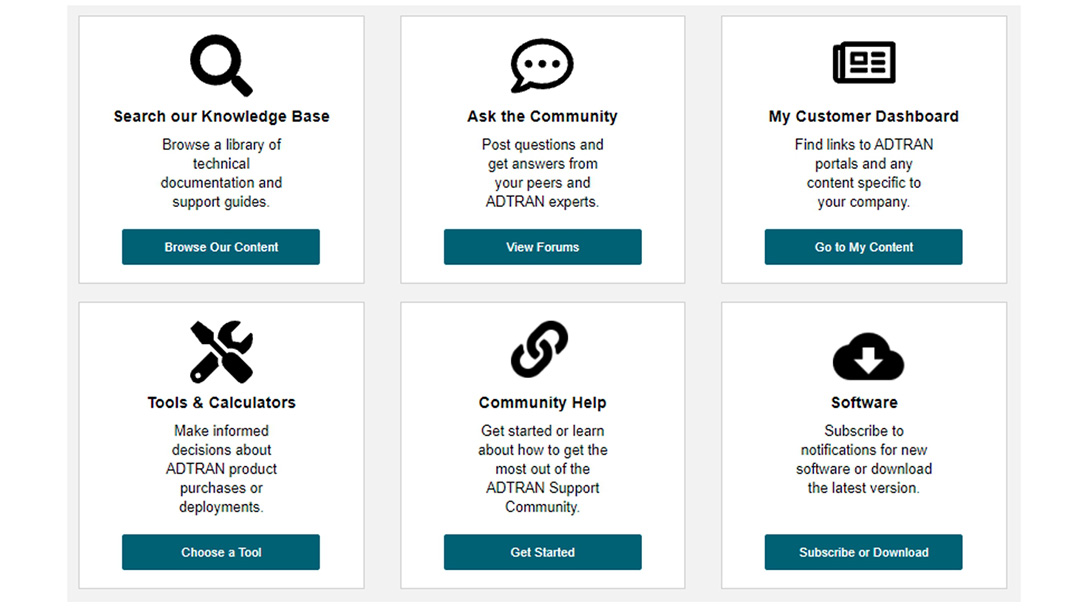Click the Knowledge Base description text

tap(221, 173)
